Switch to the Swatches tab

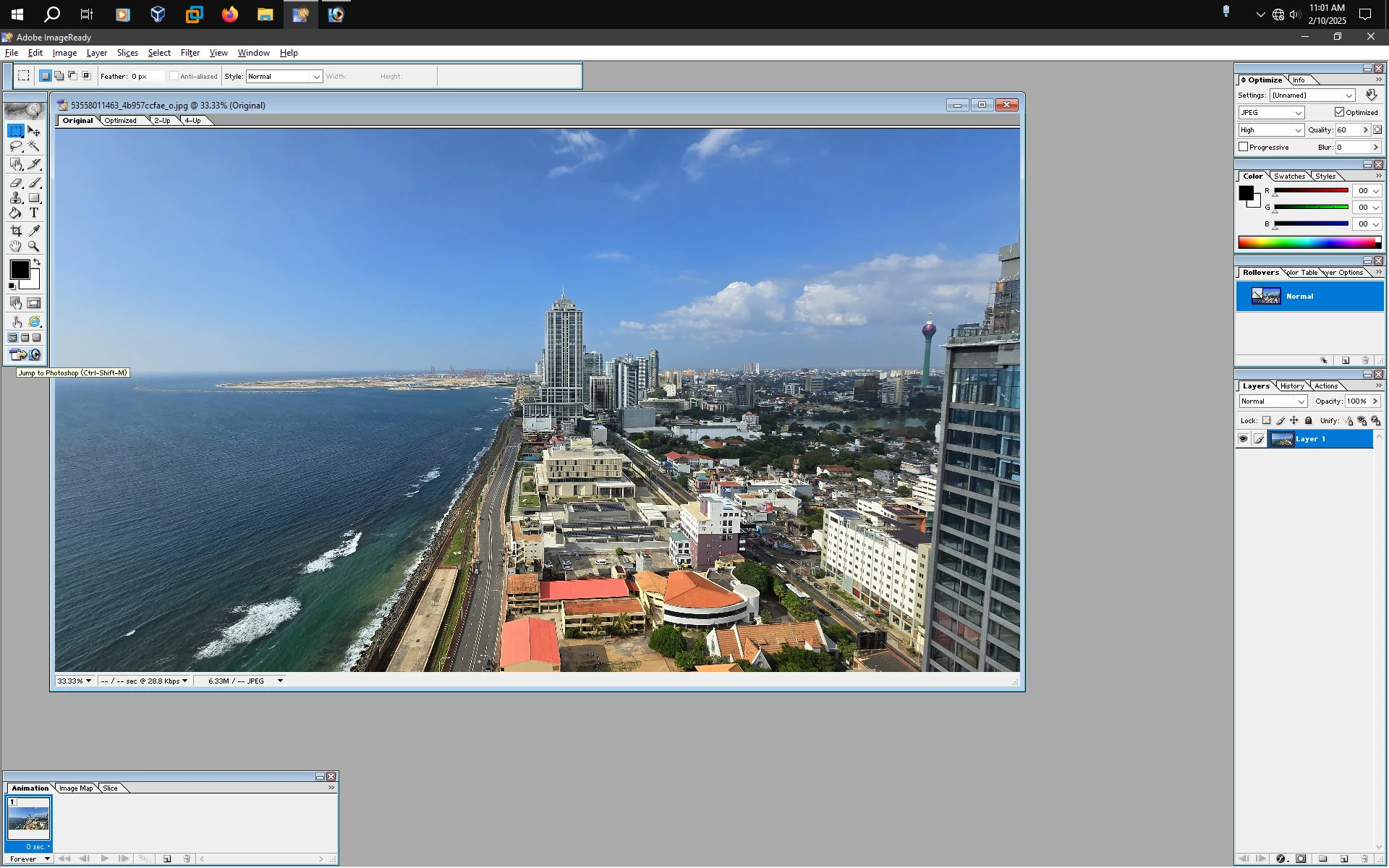click(x=1289, y=176)
